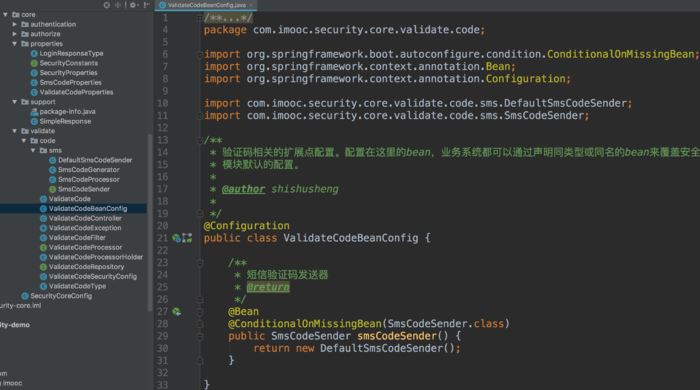The height and width of the screenshot is (390, 700).
Task: Open SmsCodeProcessor class
Action: 84,179
